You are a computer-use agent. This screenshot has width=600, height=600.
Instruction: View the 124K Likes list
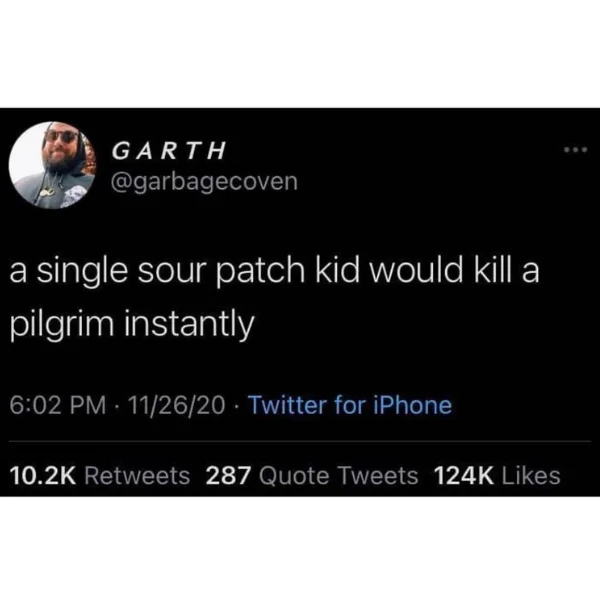point(497,476)
